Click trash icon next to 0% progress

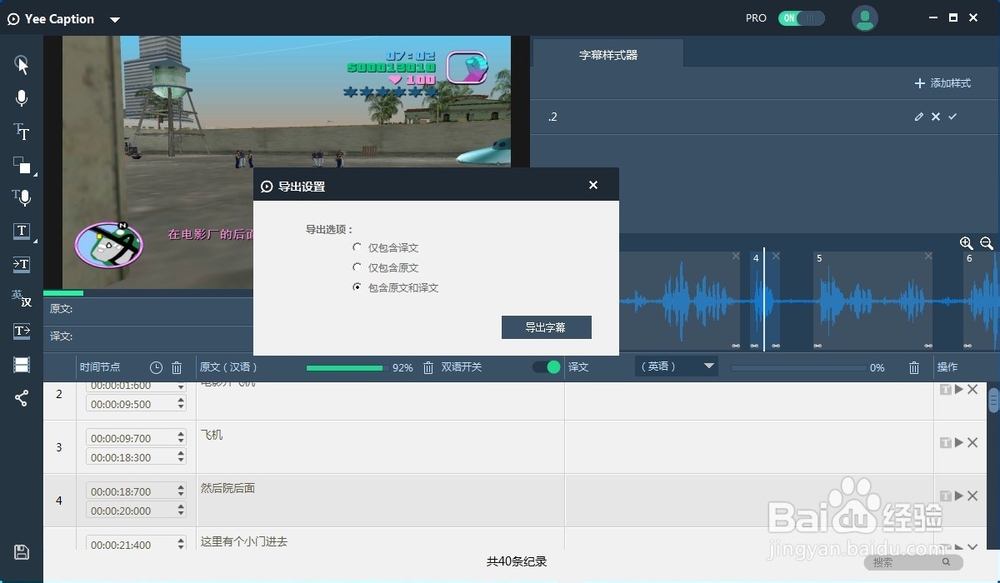point(914,367)
